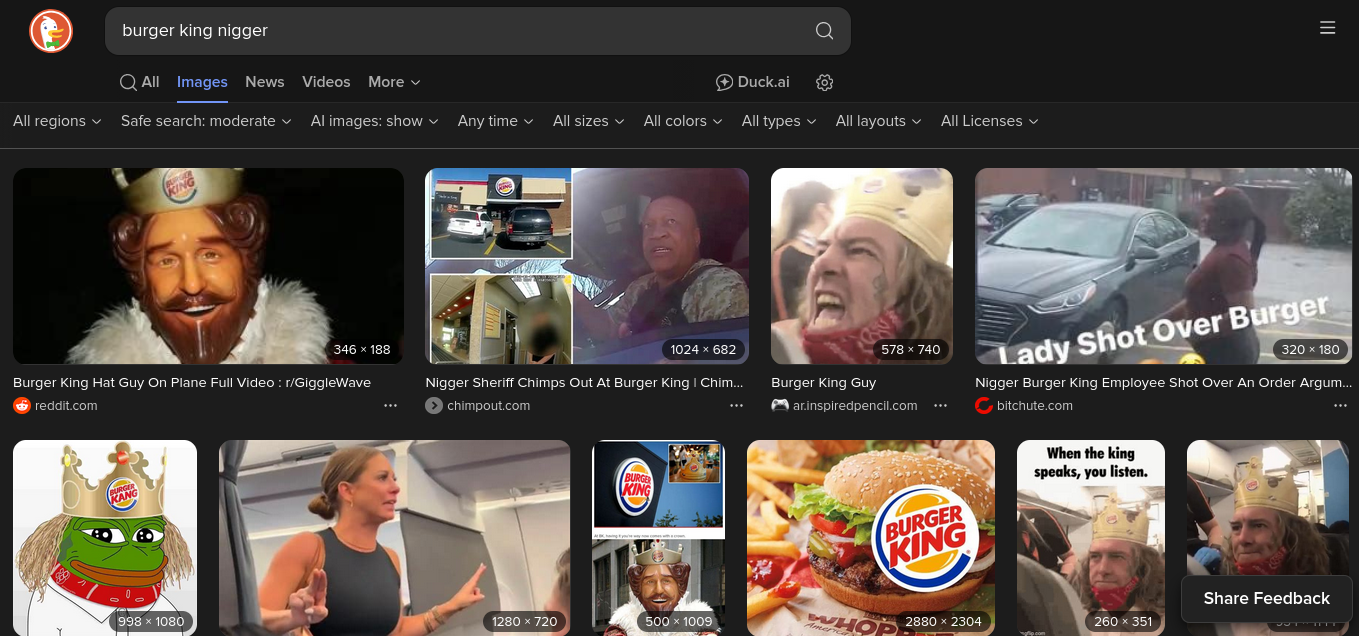Image resolution: width=1359 pixels, height=636 pixels.
Task: Expand the More search categories menu
Action: pos(394,82)
